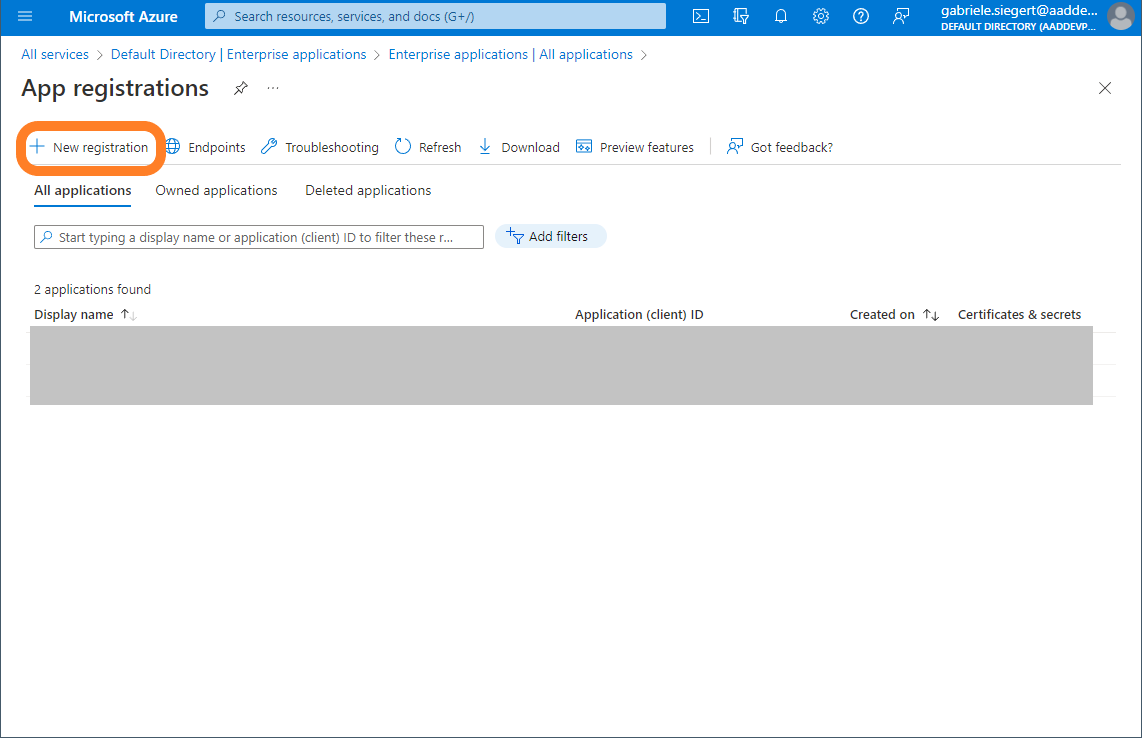Image resolution: width=1142 pixels, height=738 pixels.
Task: Open the Azure portal hamburger menu
Action: coord(25,17)
